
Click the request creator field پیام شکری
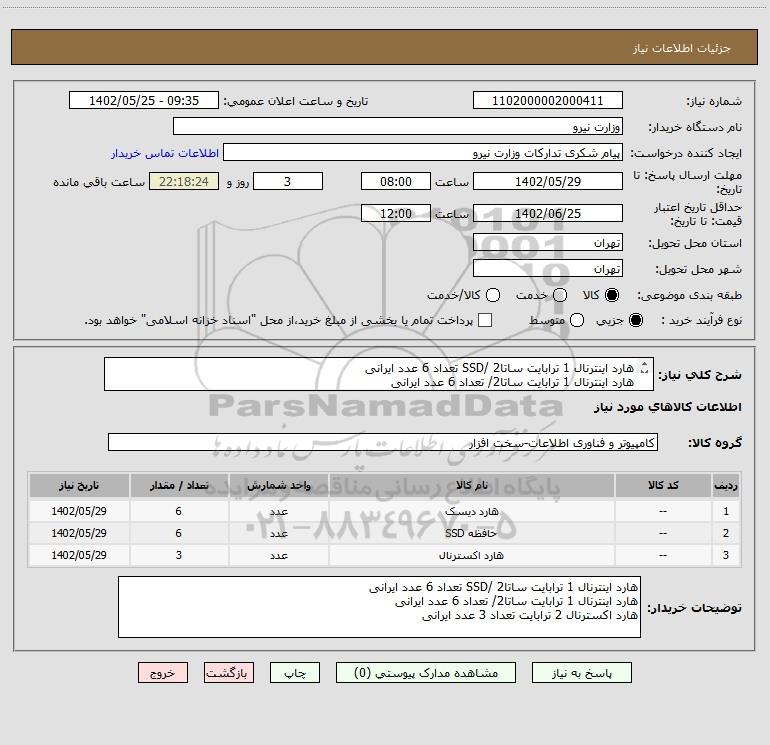coord(423,152)
